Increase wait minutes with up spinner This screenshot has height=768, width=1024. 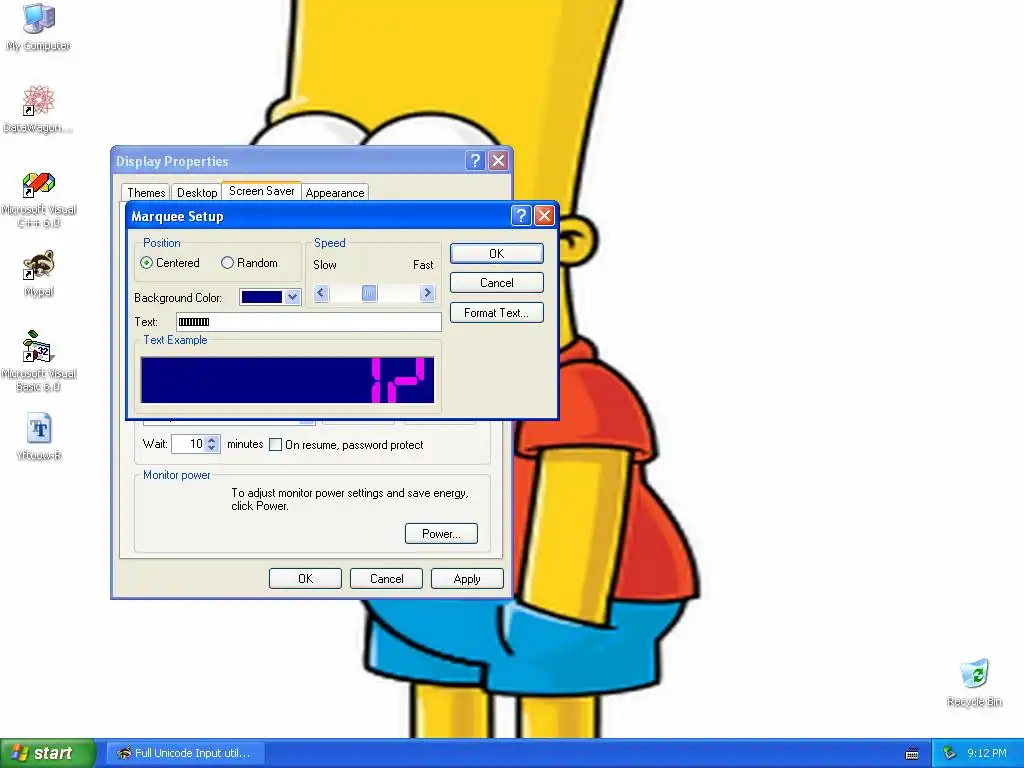point(212,440)
